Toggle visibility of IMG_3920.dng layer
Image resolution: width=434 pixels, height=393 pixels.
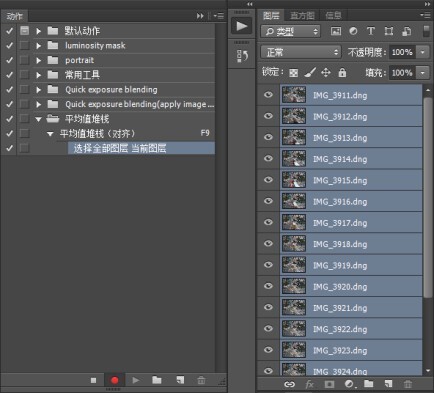coord(268,286)
